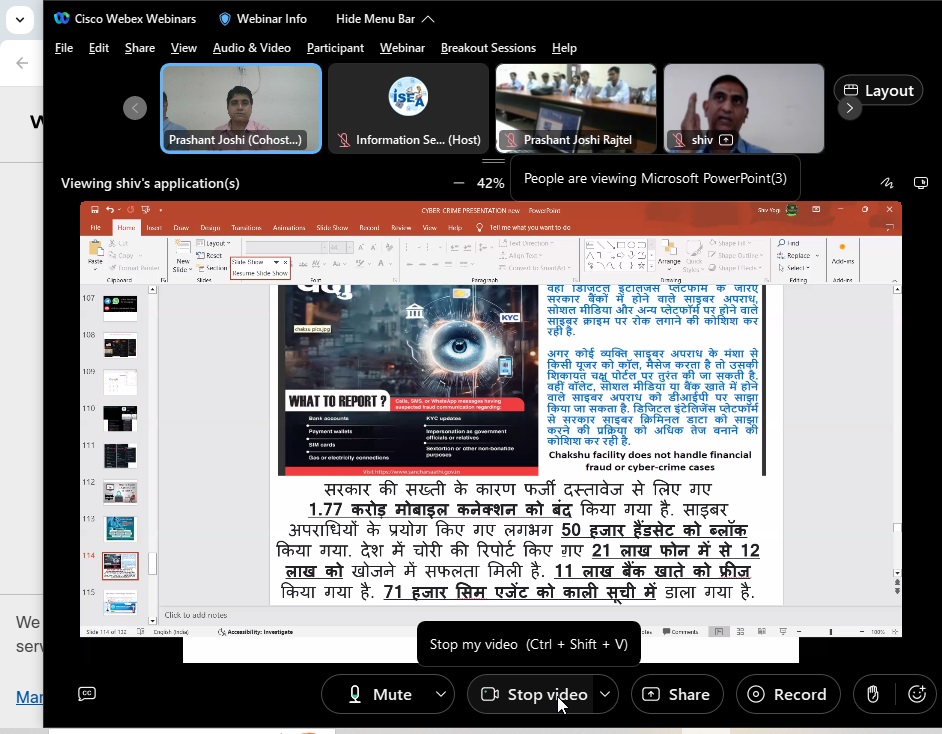Open Webinar Info

point(263,19)
